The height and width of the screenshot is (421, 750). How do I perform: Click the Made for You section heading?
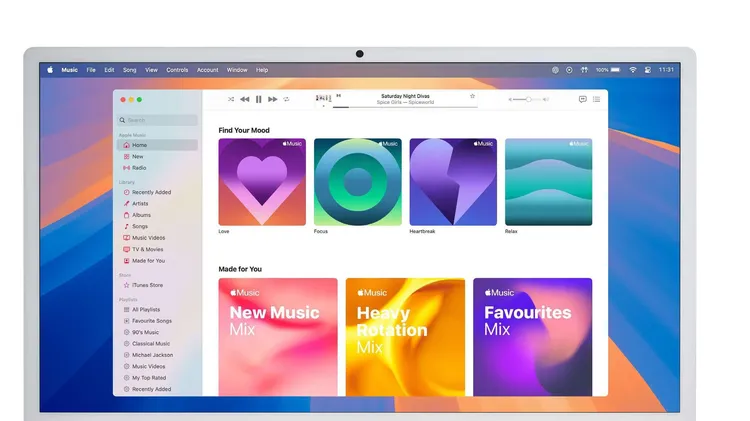tap(240, 269)
